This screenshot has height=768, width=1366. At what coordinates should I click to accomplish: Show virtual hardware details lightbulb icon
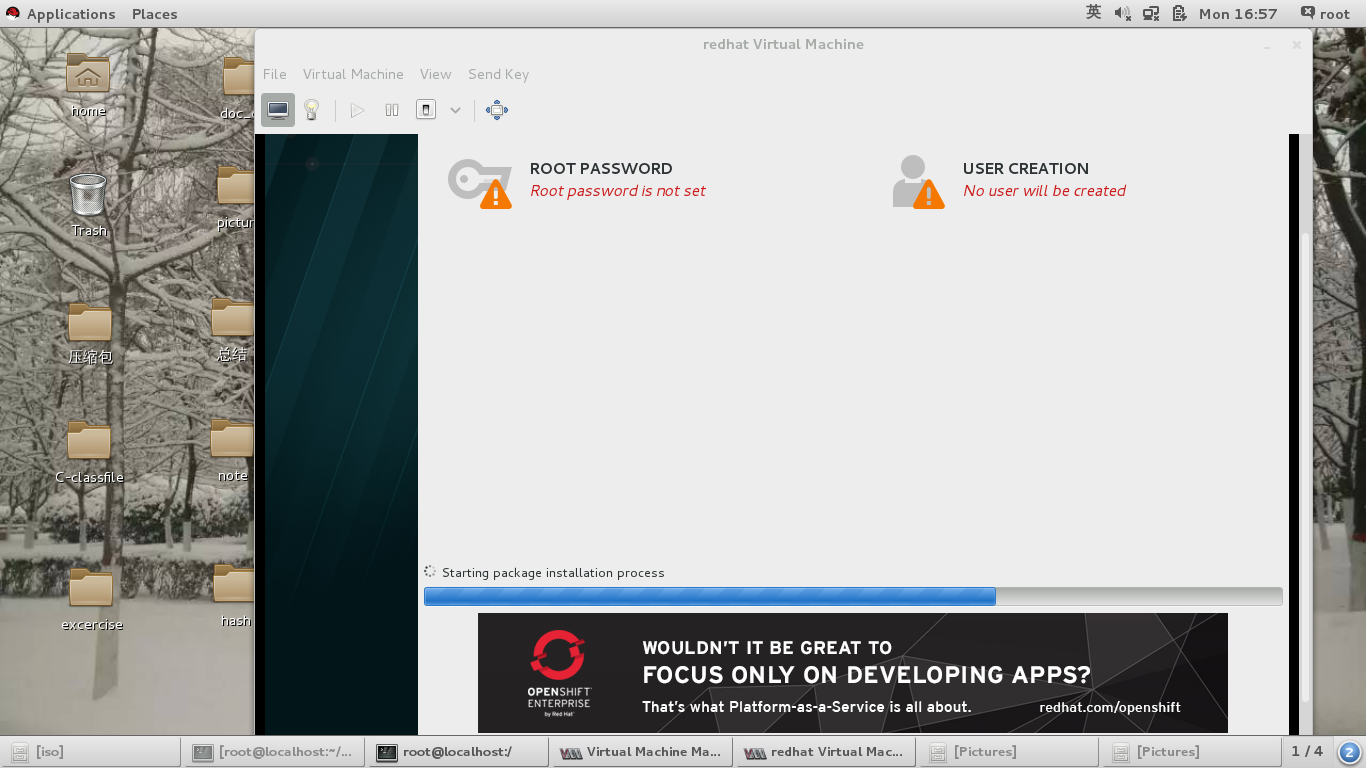pos(312,110)
